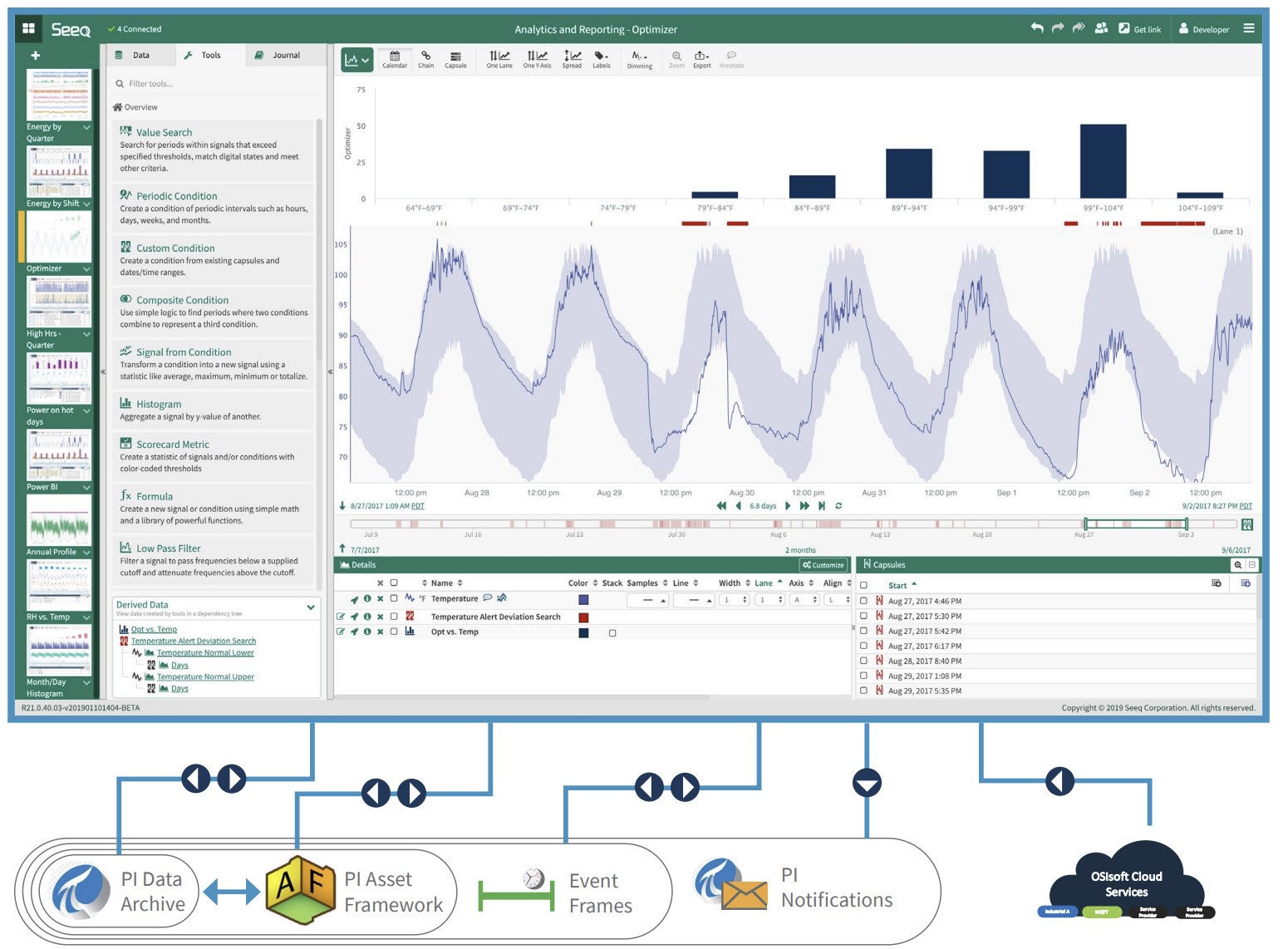Step display range forward half span
This screenshot has width=1288, height=949.
tap(788, 505)
